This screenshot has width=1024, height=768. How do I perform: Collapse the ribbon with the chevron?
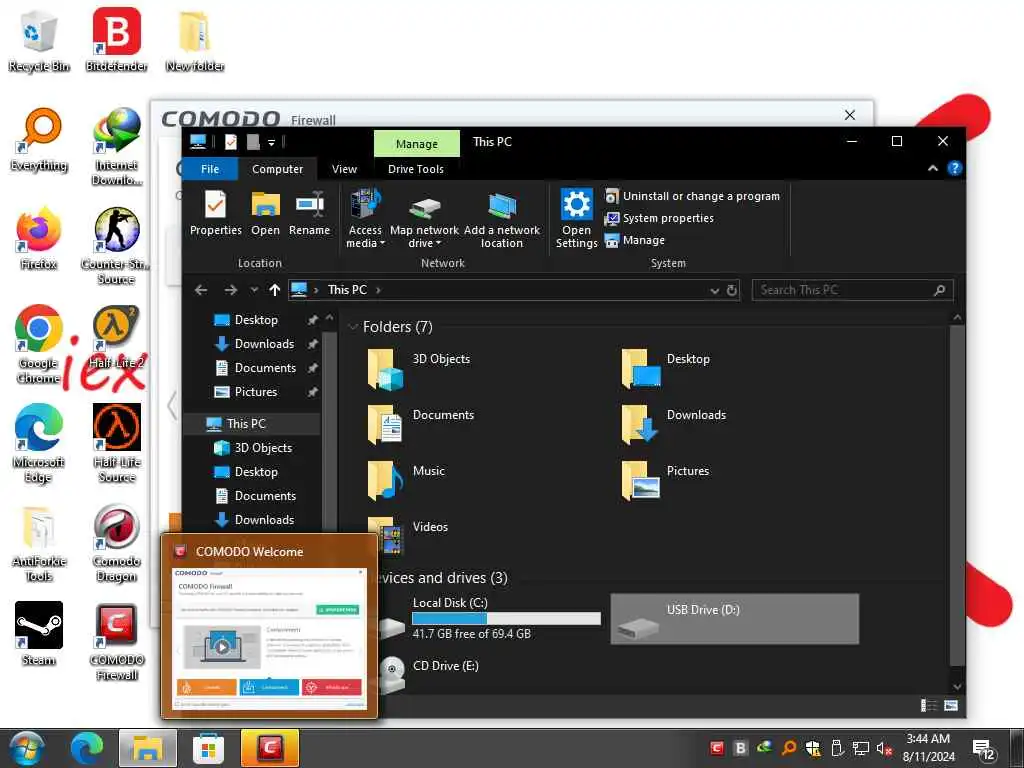933,168
